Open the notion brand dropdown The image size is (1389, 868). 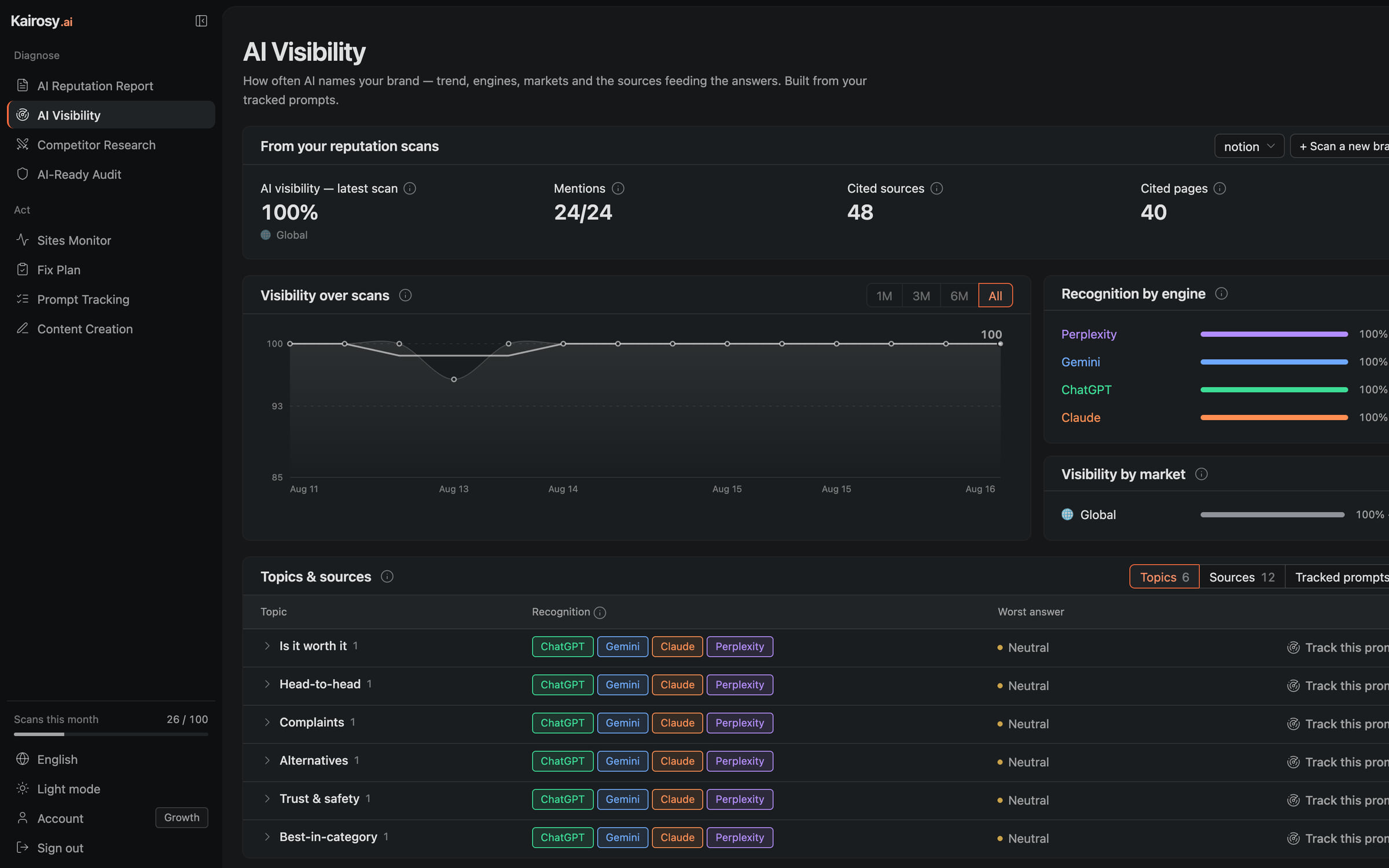[1249, 146]
